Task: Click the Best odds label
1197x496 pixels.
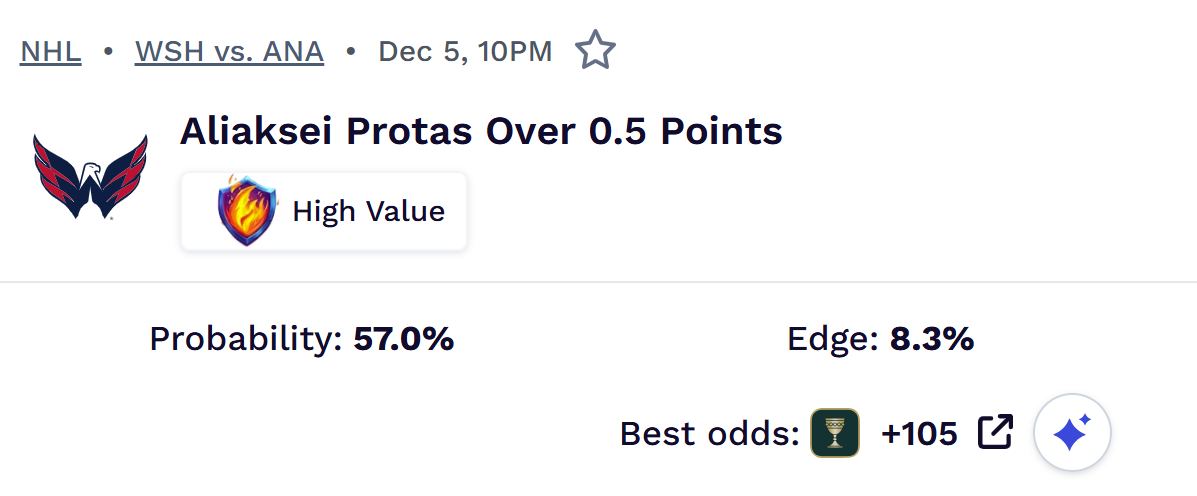Action: pos(709,434)
